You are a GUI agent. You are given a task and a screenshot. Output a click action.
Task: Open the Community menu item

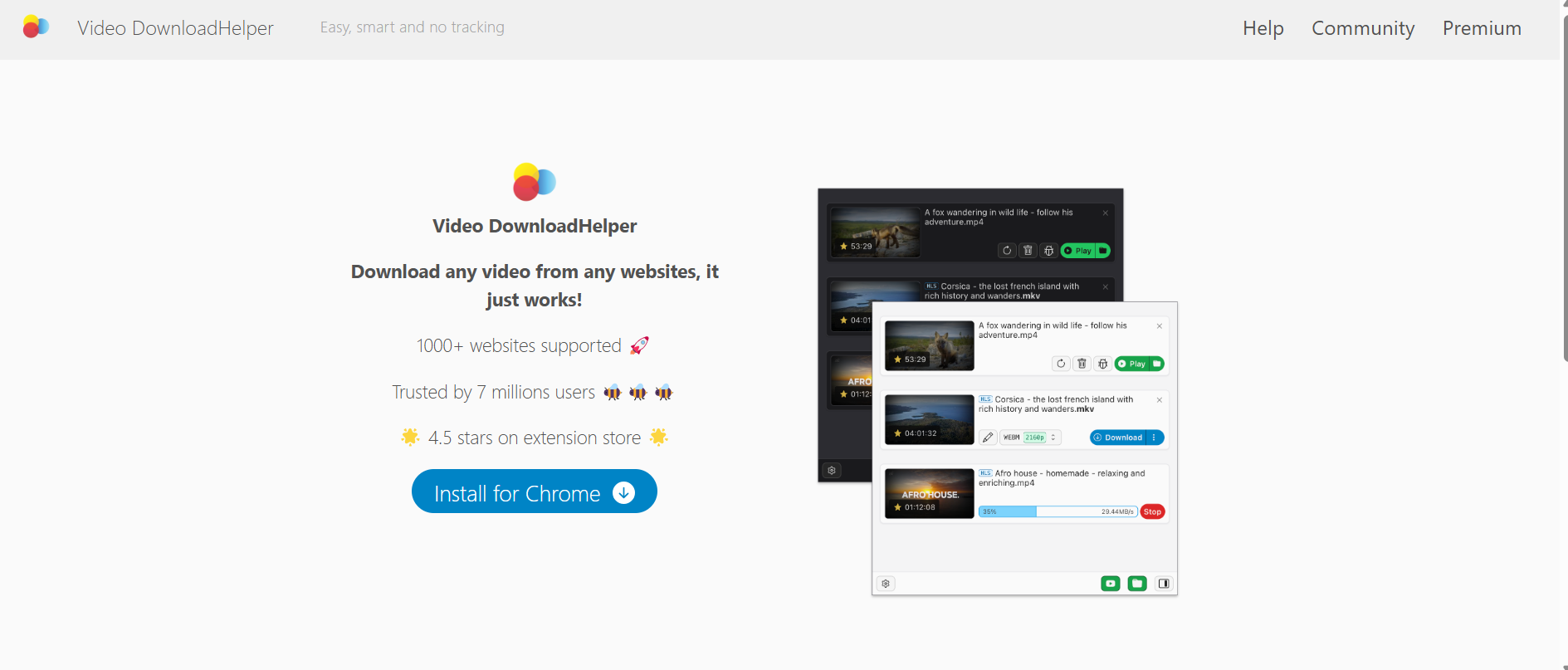1363,28
